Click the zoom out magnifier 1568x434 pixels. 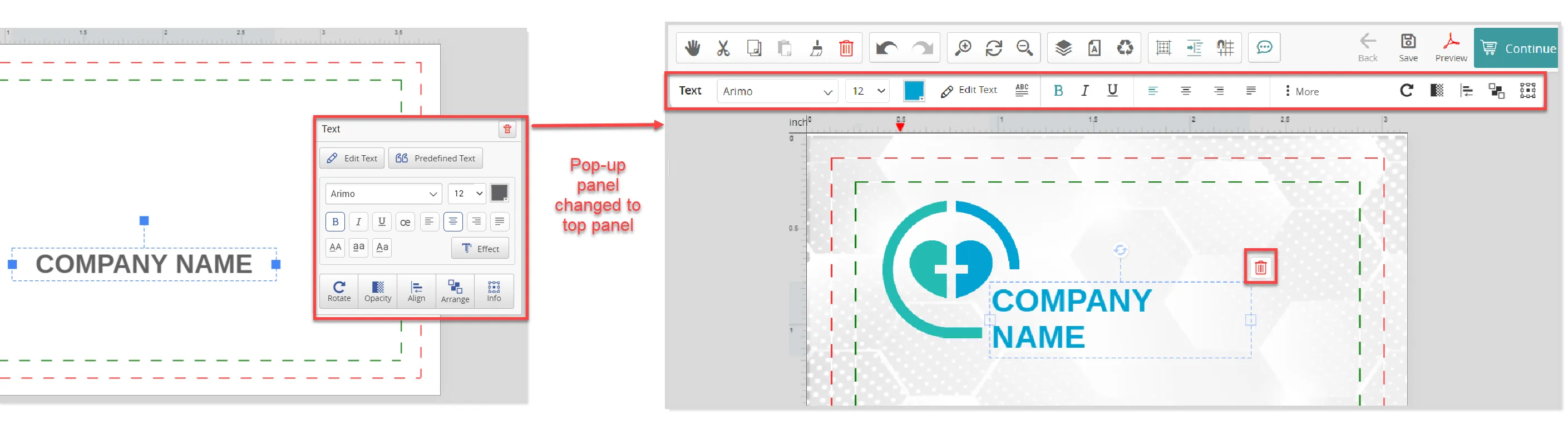(1024, 48)
